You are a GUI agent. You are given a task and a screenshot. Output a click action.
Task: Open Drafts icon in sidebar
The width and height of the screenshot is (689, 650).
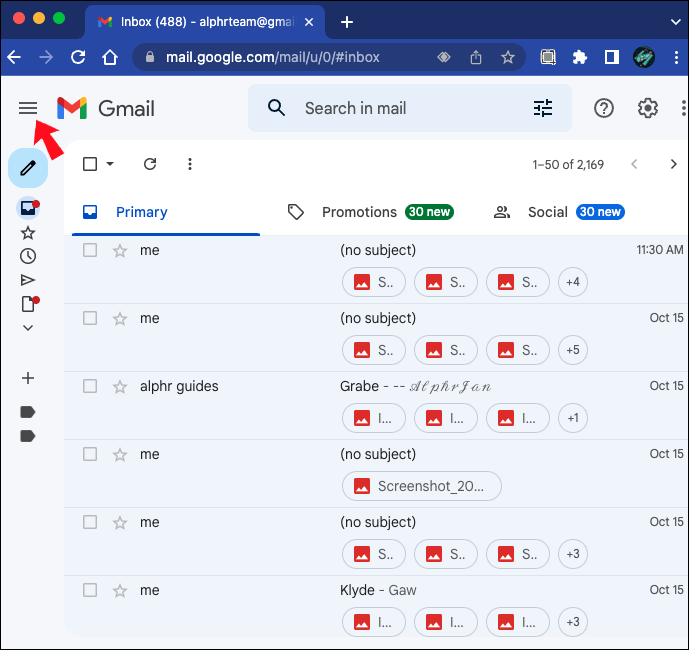click(29, 303)
